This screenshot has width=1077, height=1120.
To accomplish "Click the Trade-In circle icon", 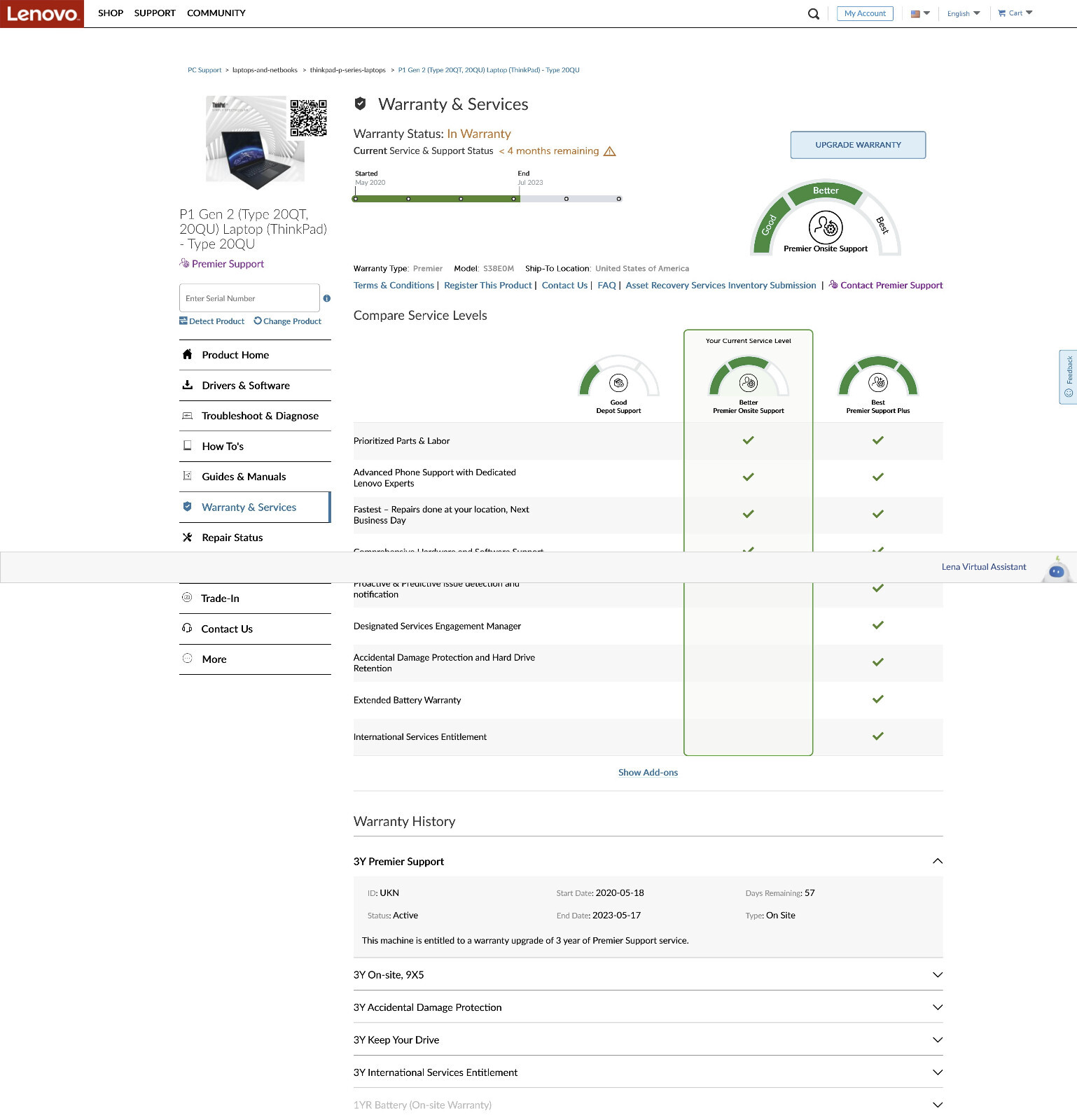I will coord(187,598).
